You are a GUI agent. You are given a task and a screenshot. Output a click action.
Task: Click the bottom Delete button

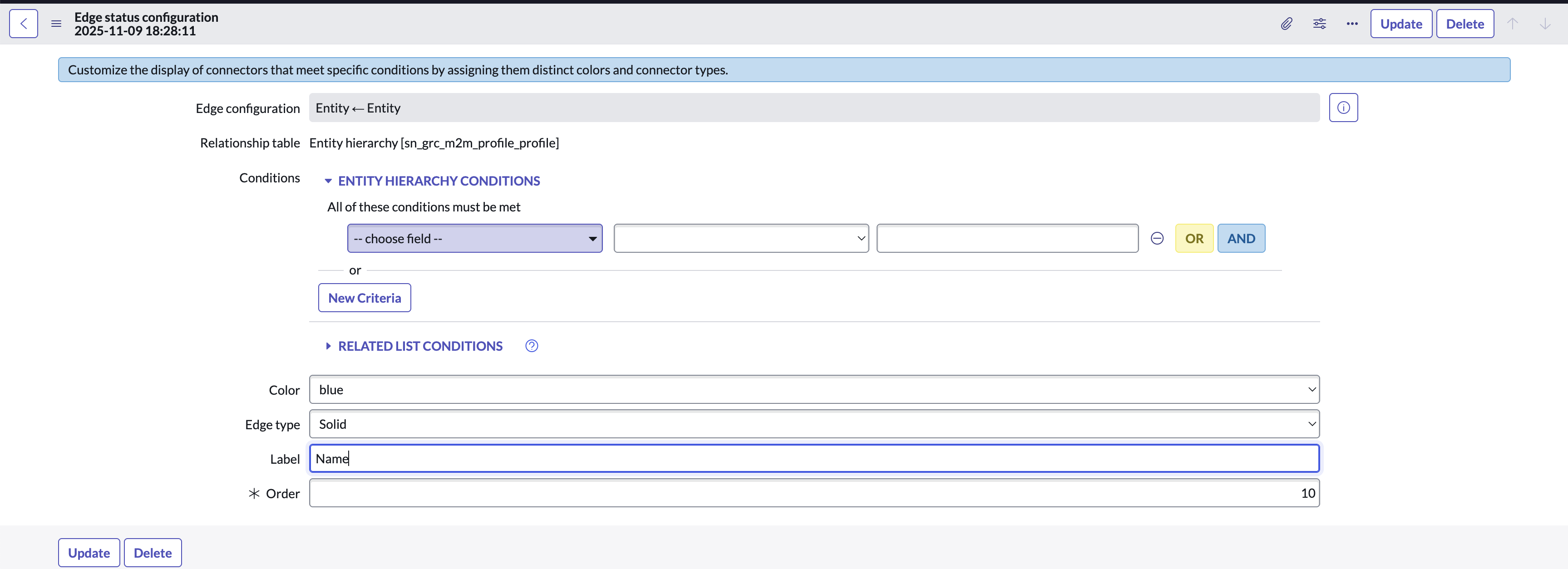pos(153,553)
